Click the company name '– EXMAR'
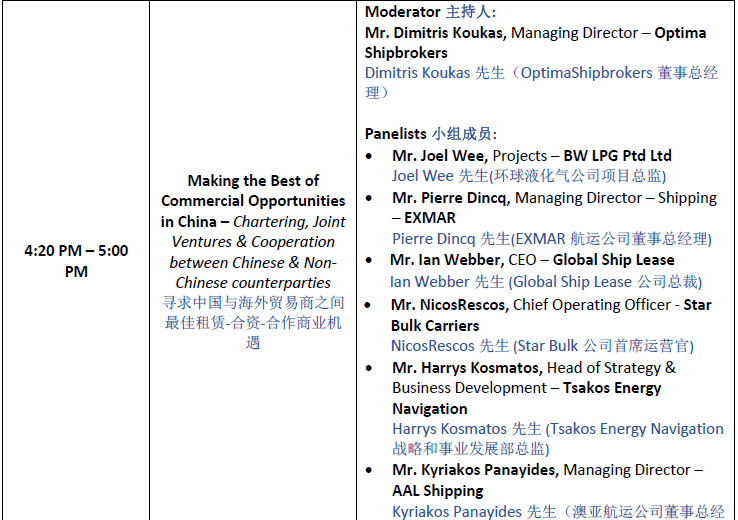The width and height of the screenshot is (738, 520). coord(424,218)
